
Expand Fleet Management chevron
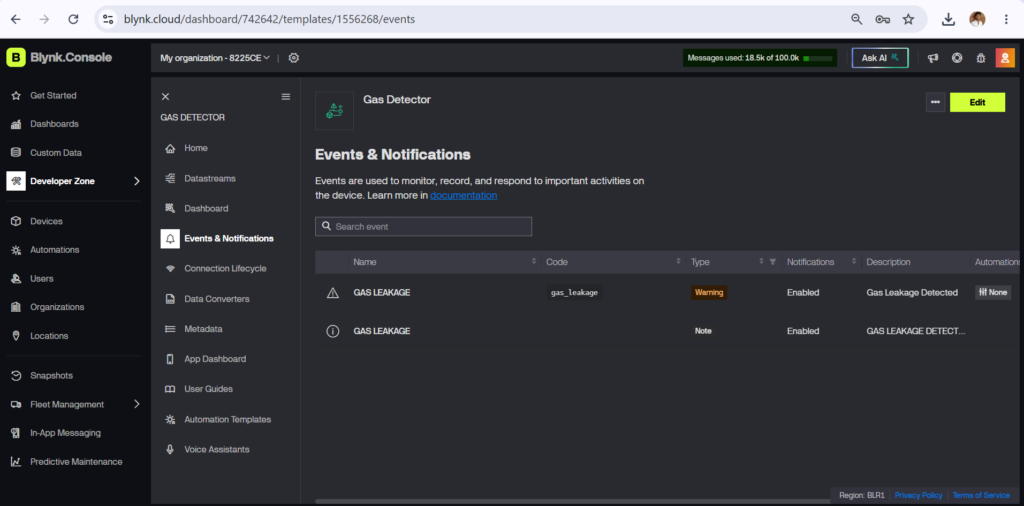pos(136,404)
